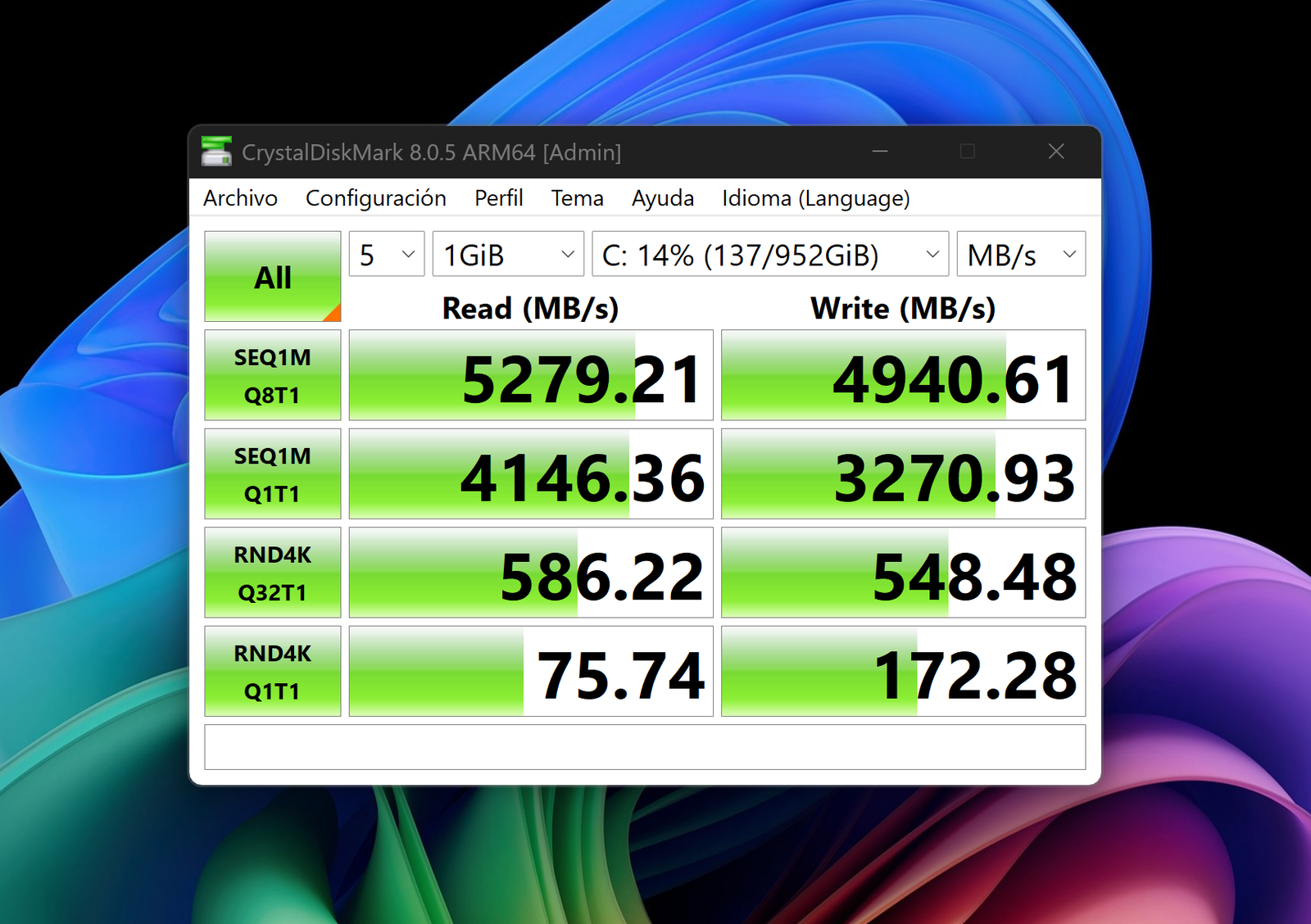The image size is (1311, 924).
Task: Click the 75.74 read result
Action: pyautogui.click(x=531, y=671)
